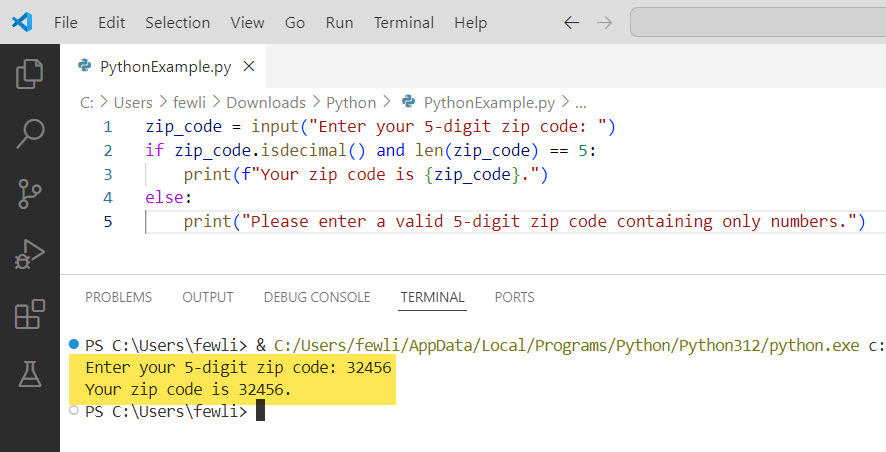Click the input function call on line 1

[275, 127]
